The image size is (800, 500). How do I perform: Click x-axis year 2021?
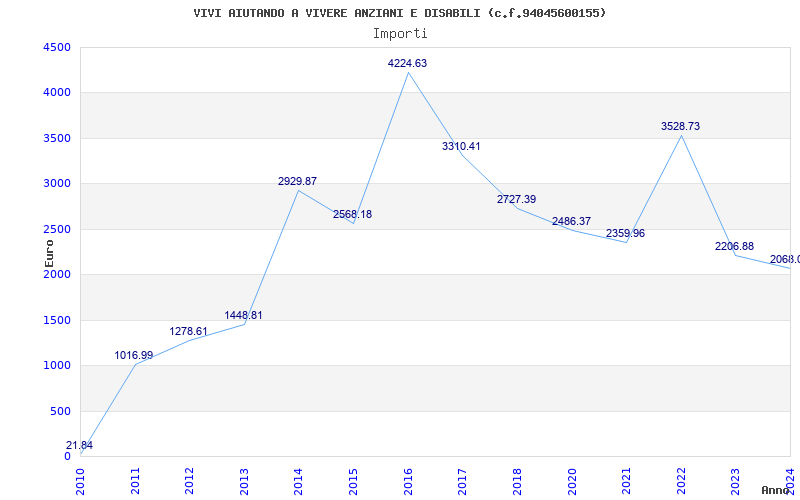(626, 482)
